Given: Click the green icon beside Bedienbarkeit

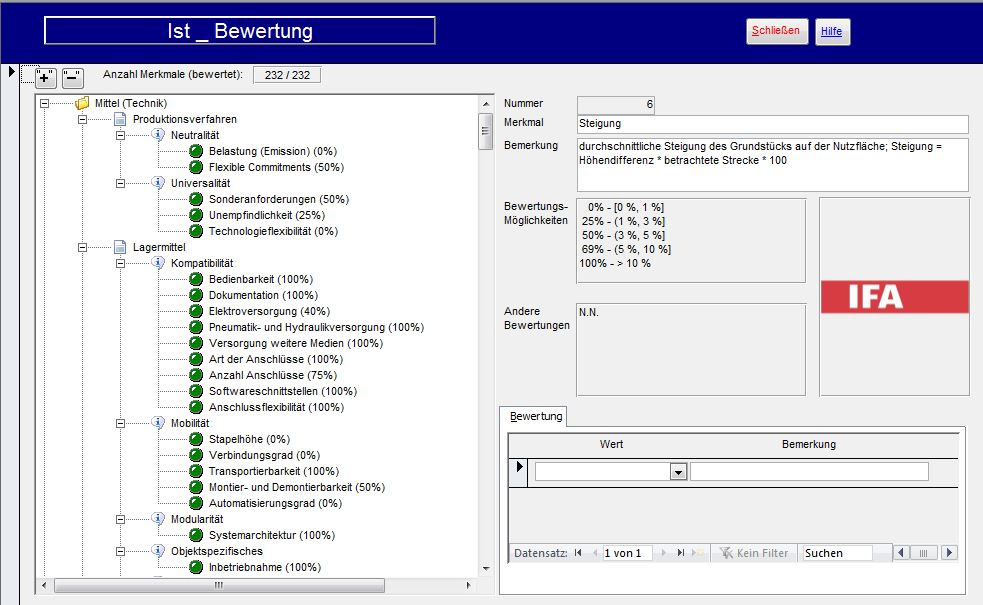Looking at the screenshot, I should [196, 279].
